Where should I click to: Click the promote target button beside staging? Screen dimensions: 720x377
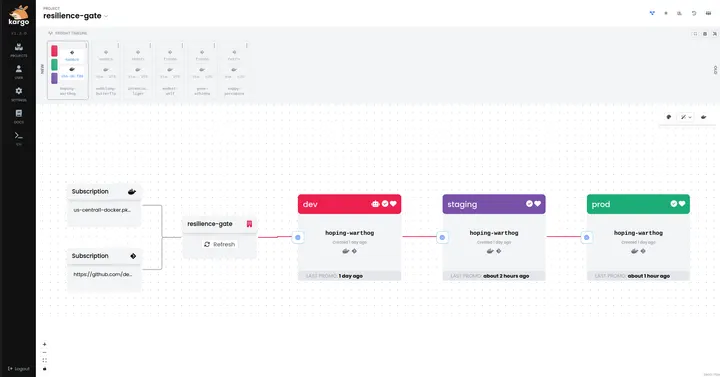[442, 237]
